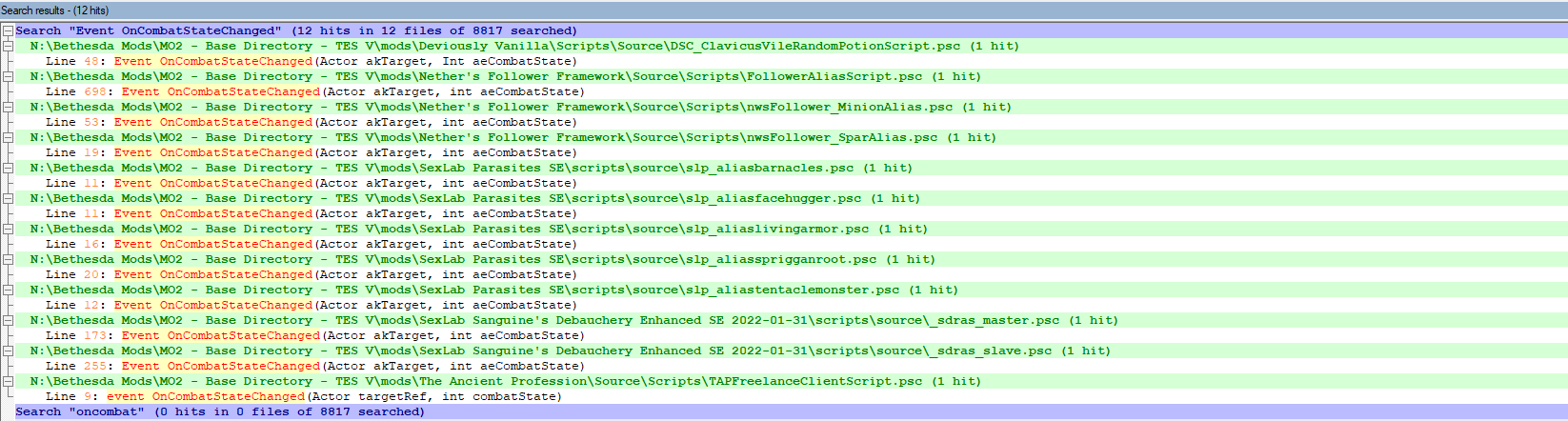This screenshot has height=421, width=1568.
Task: Open Line 20 hit result
Action: [x=312, y=274]
